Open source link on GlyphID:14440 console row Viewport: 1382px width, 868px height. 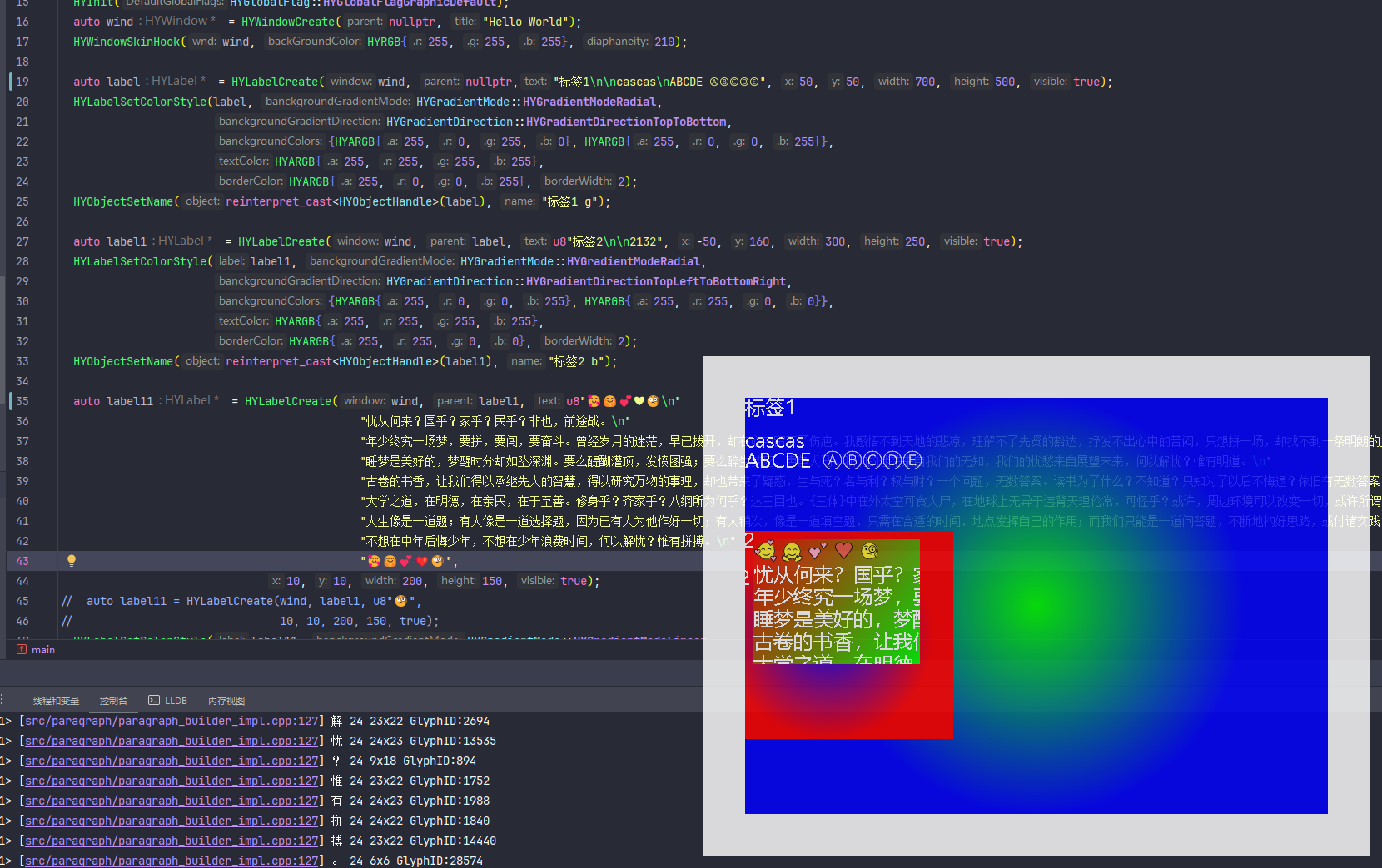[172, 841]
